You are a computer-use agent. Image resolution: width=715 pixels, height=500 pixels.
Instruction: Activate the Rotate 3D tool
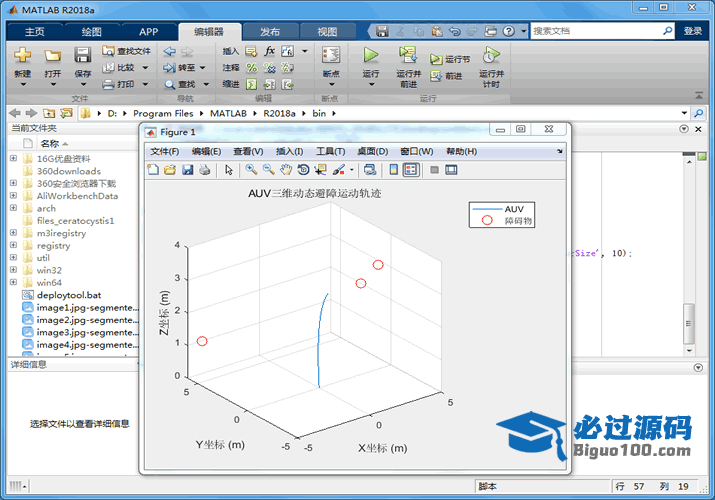[x=302, y=170]
